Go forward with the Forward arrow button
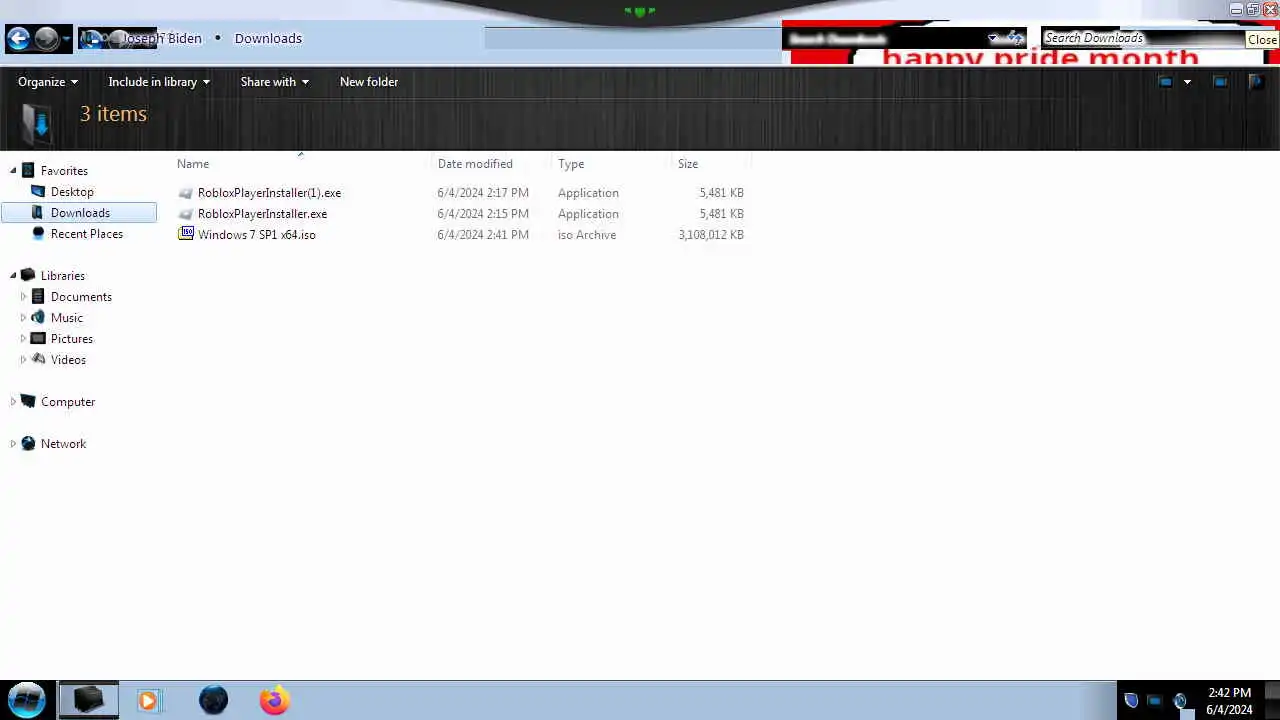Viewport: 1280px width, 720px height. 46,39
